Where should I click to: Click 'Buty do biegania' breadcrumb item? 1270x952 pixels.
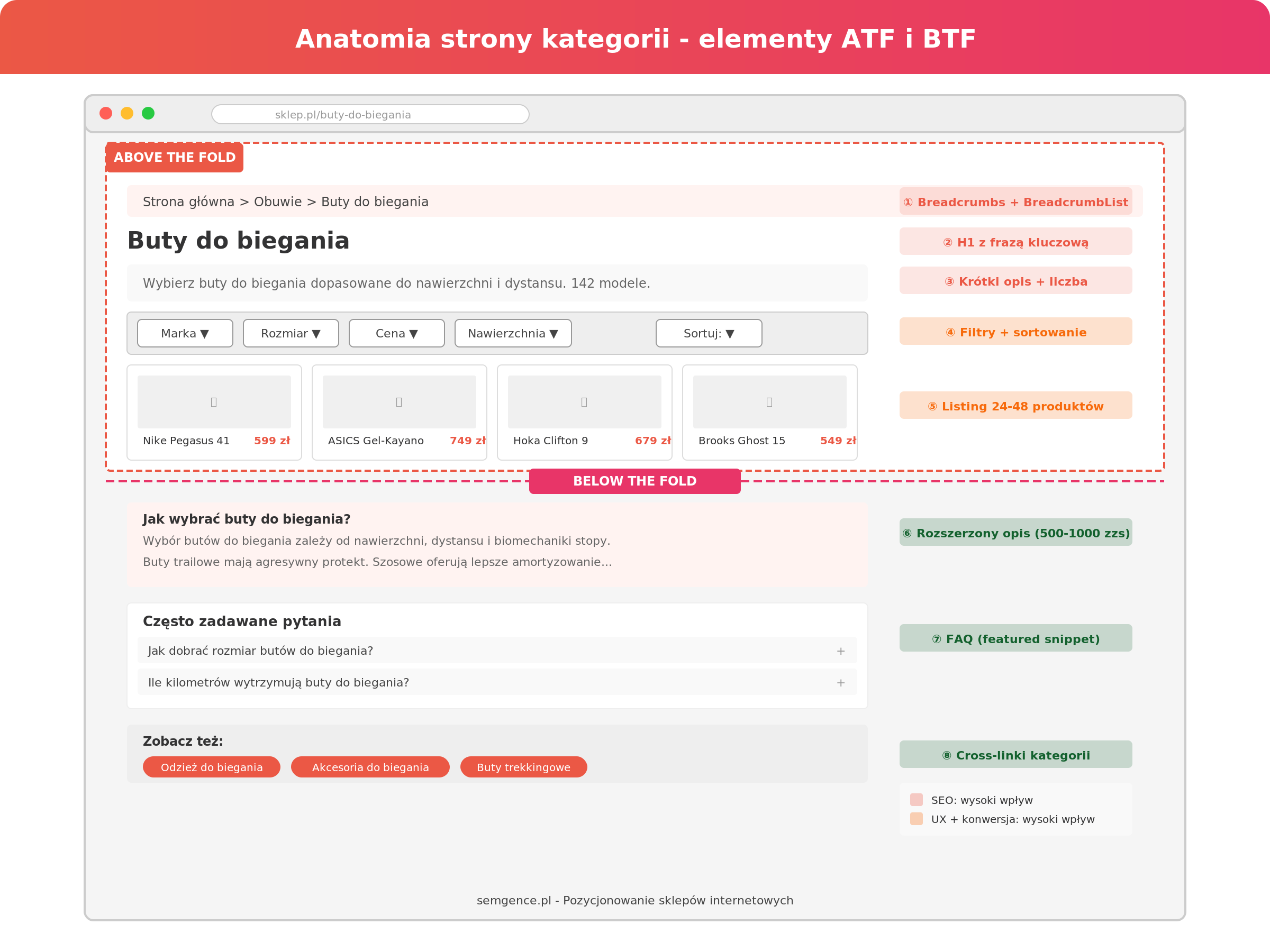tap(375, 202)
